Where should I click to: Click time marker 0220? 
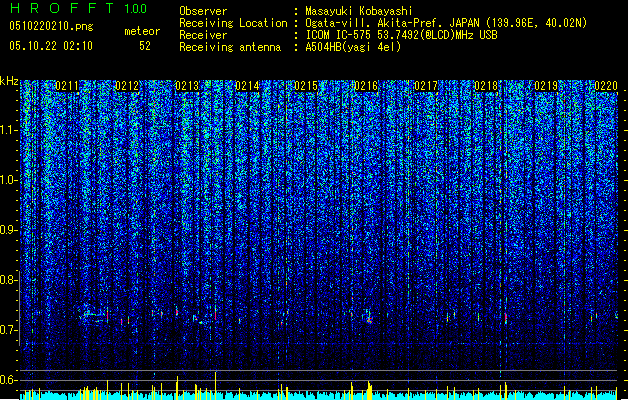[606, 86]
